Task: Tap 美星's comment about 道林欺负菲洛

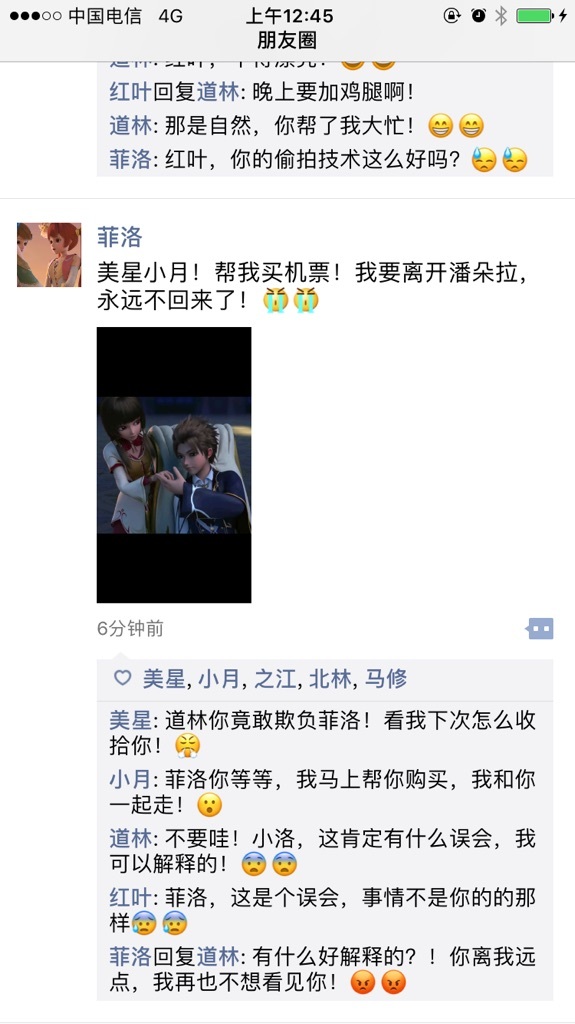Action: 323,733
